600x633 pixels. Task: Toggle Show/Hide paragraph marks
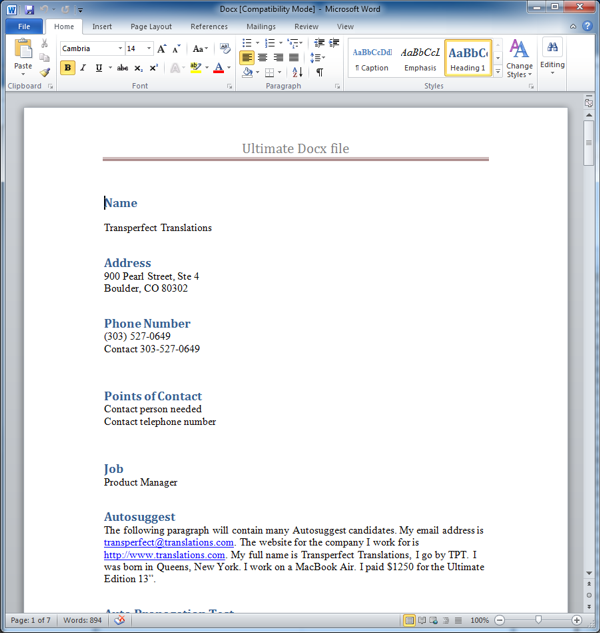coord(319,72)
